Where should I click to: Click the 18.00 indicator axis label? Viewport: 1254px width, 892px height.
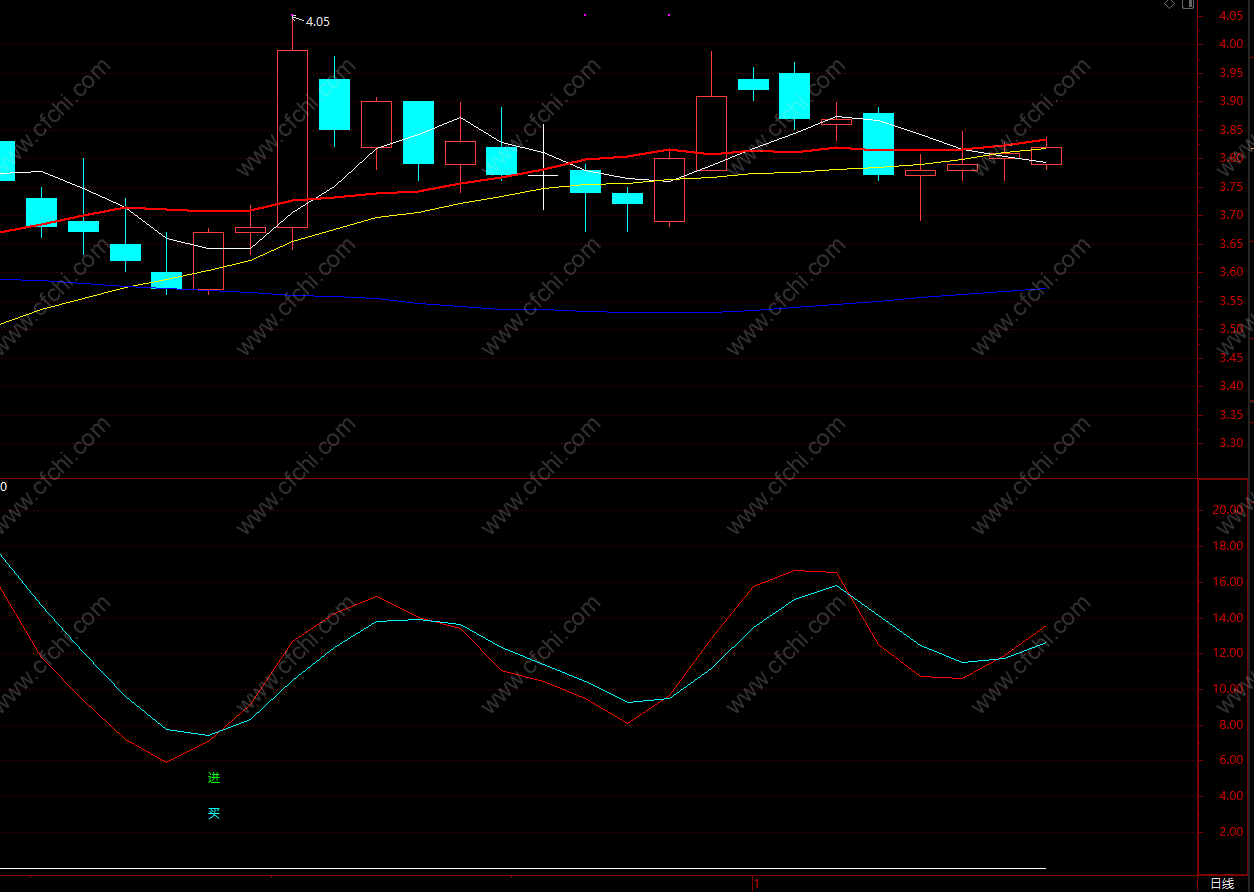[1228, 546]
